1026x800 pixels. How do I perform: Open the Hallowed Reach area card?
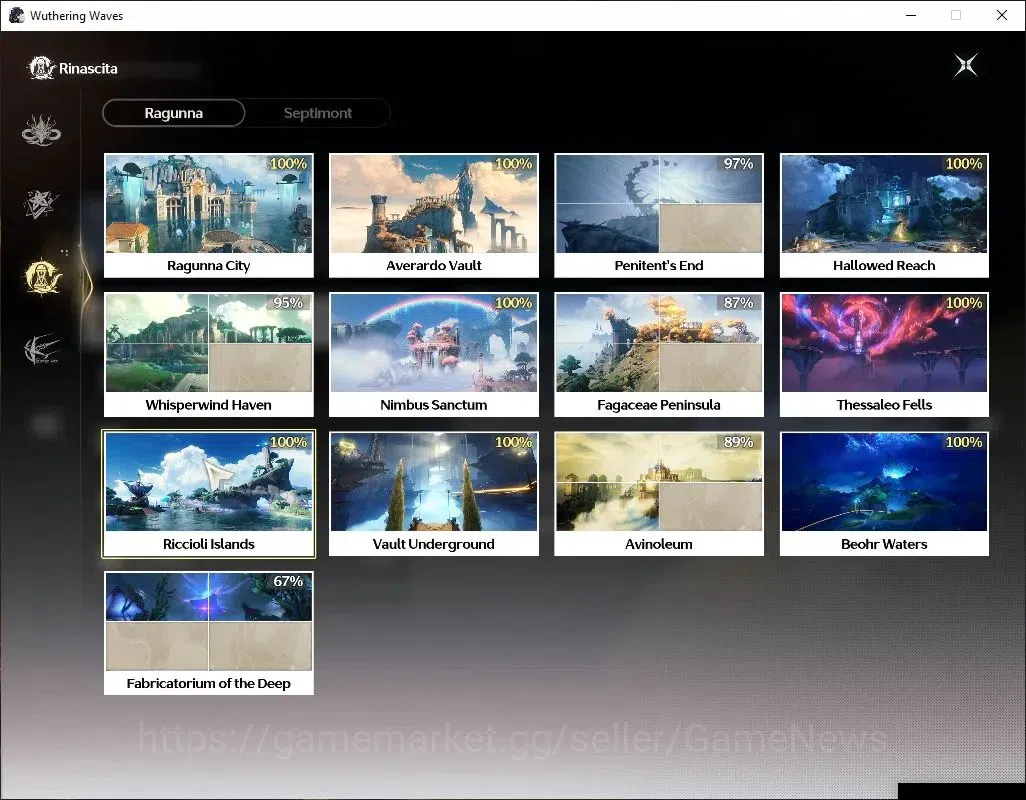[x=884, y=215]
